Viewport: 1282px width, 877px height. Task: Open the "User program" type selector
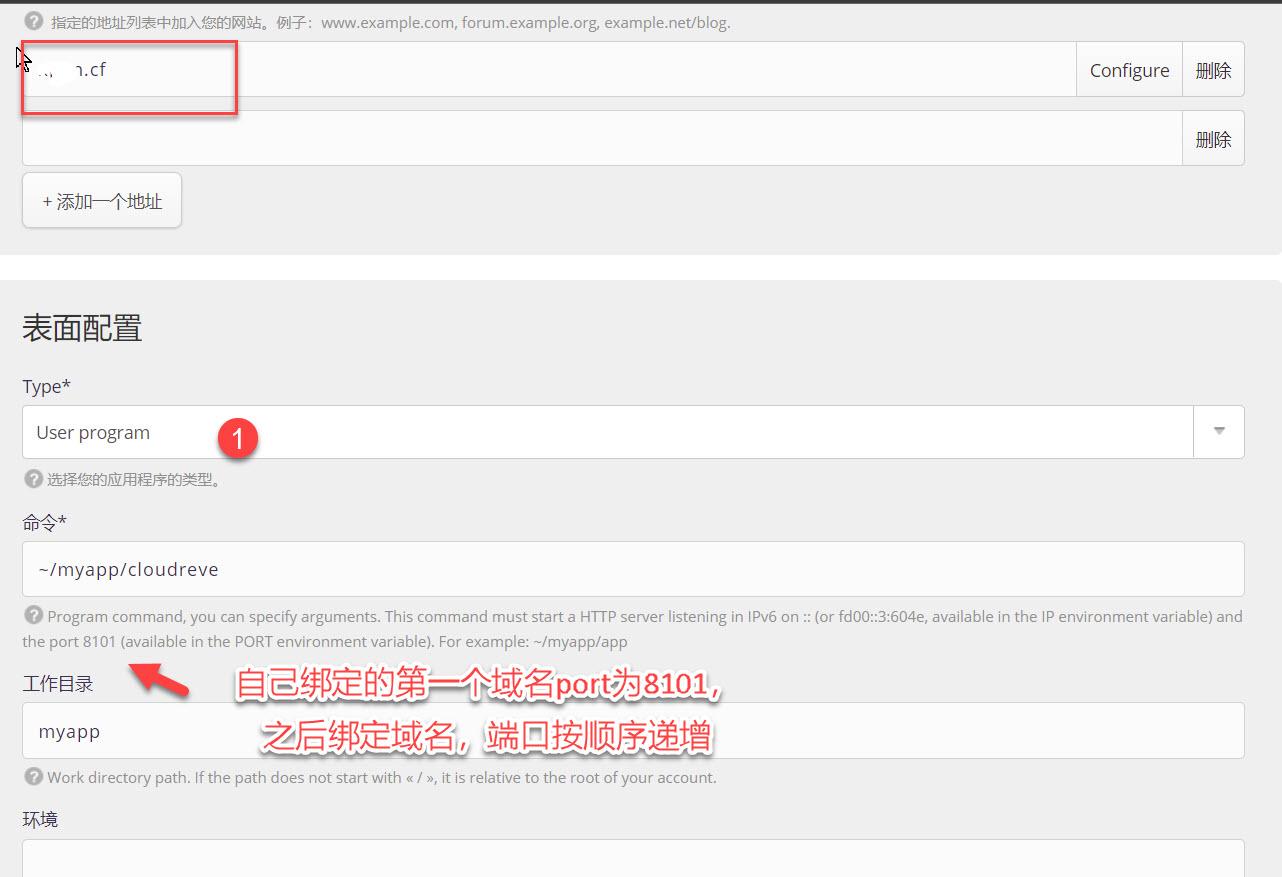pos(400,431)
